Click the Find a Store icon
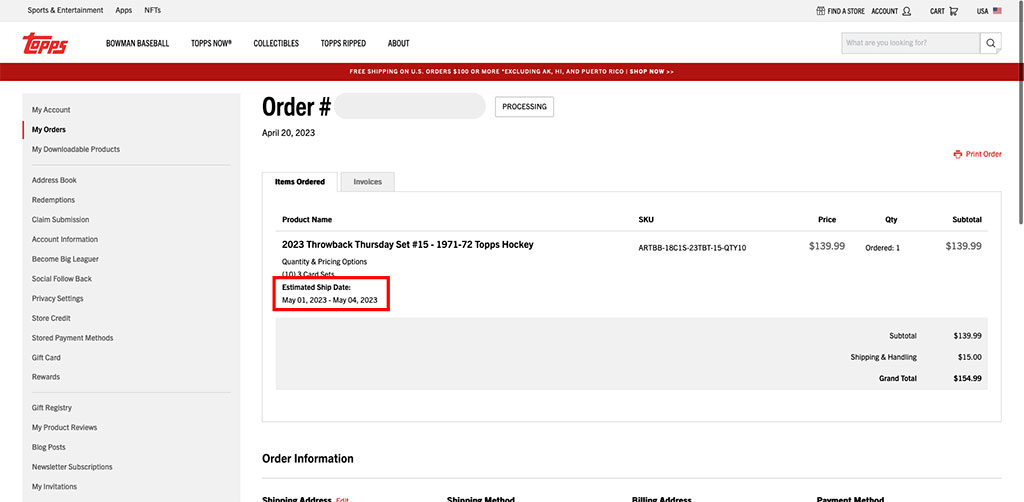Viewport: 1024px width, 502px height. pos(820,11)
